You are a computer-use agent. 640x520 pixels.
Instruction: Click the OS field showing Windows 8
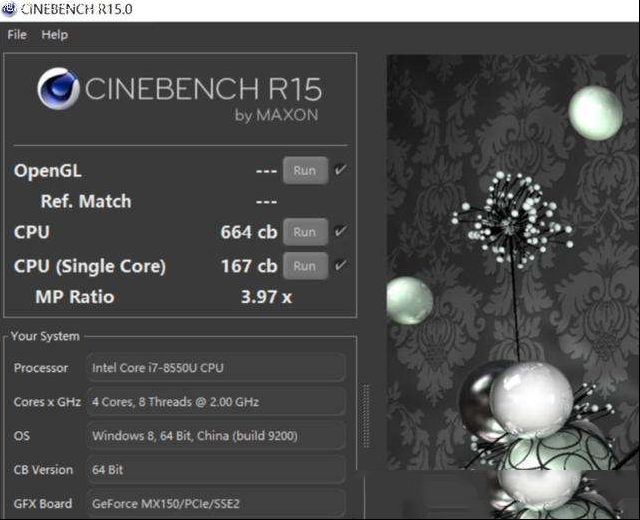coord(216,436)
